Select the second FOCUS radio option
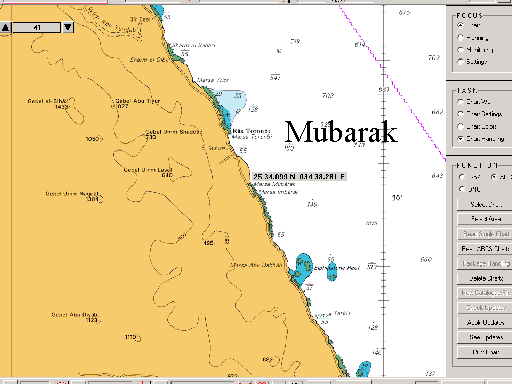Viewport: 512px width, 384px height. point(461,37)
